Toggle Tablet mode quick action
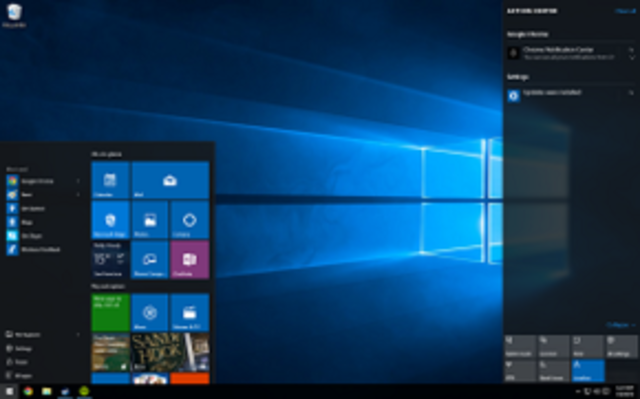 point(520,346)
